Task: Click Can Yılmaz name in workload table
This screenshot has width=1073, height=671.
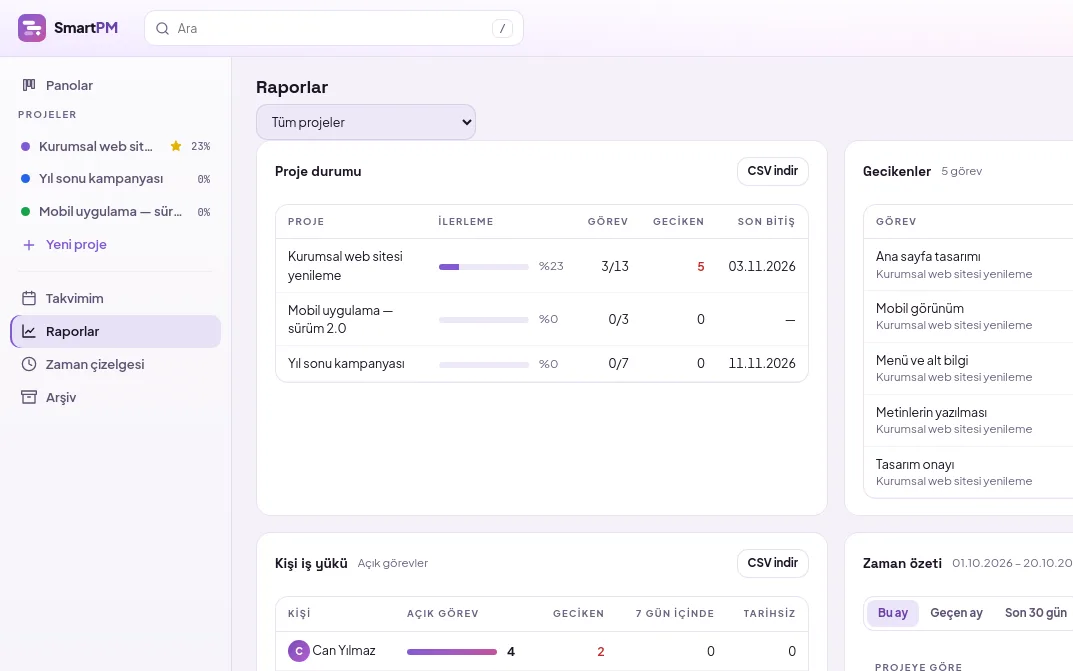Action: pos(344,650)
